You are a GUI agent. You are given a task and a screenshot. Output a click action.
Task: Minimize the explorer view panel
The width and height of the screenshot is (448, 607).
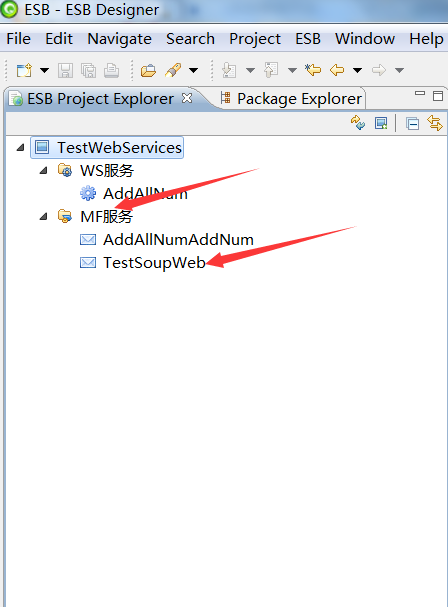pyautogui.click(x=420, y=93)
